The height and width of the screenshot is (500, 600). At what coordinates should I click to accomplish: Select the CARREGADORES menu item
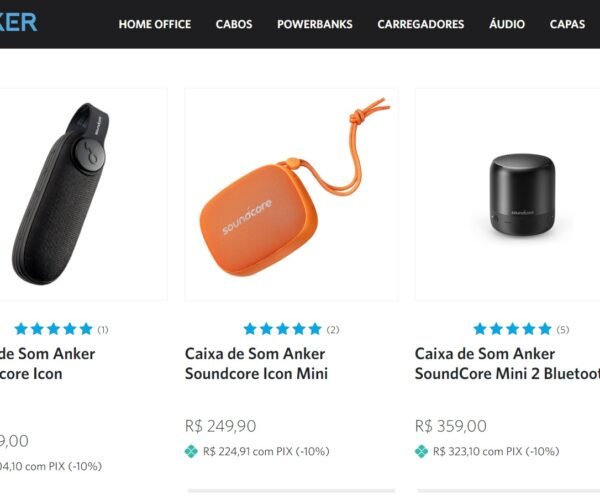[421, 24]
